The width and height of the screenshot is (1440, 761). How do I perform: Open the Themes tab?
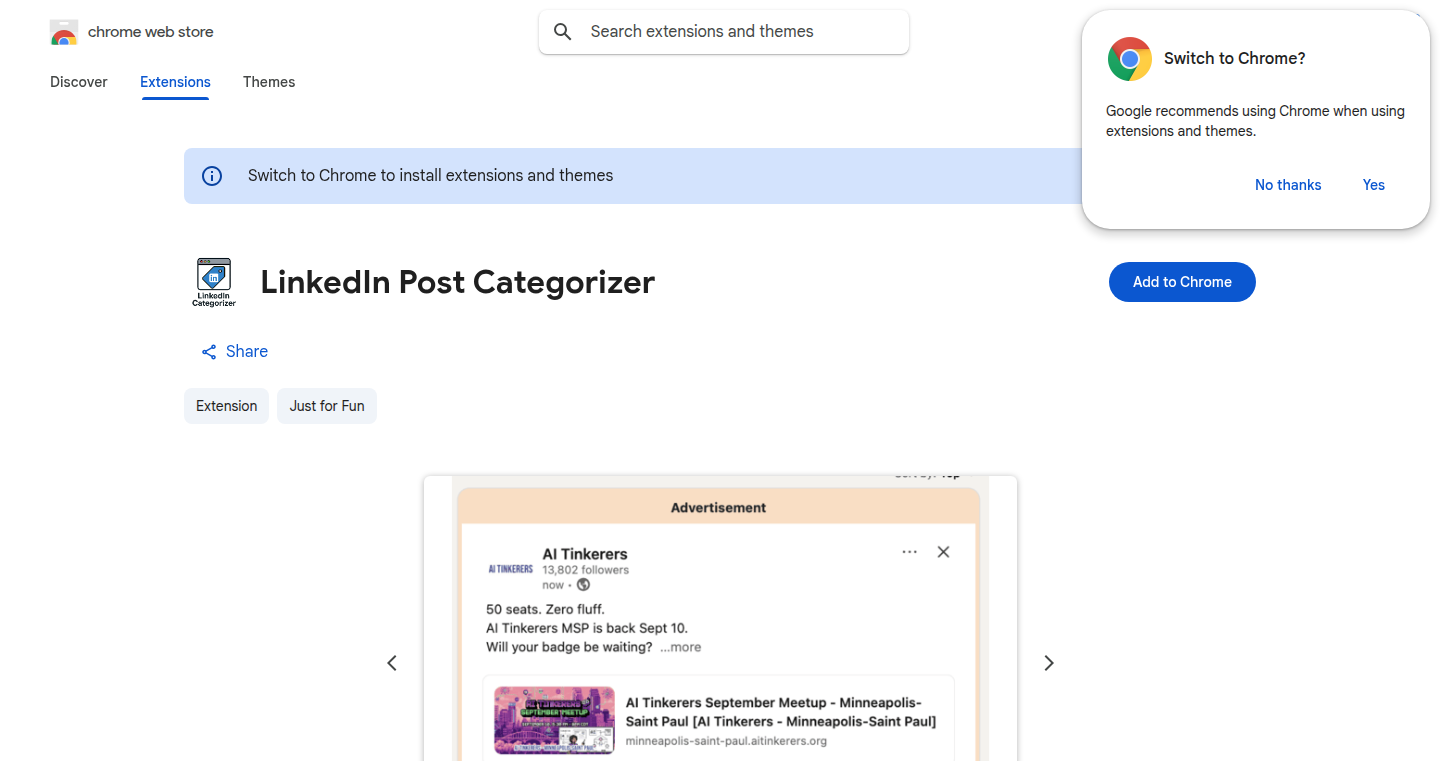269,82
